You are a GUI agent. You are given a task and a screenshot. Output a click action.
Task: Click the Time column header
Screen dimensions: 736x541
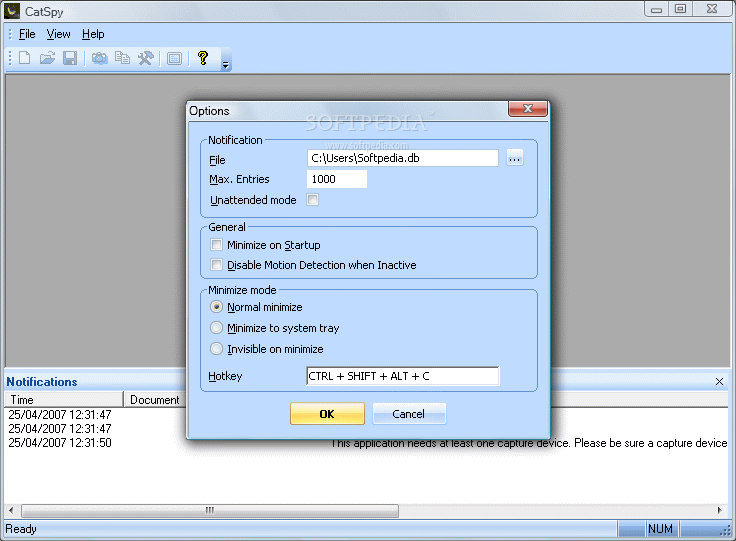point(64,400)
